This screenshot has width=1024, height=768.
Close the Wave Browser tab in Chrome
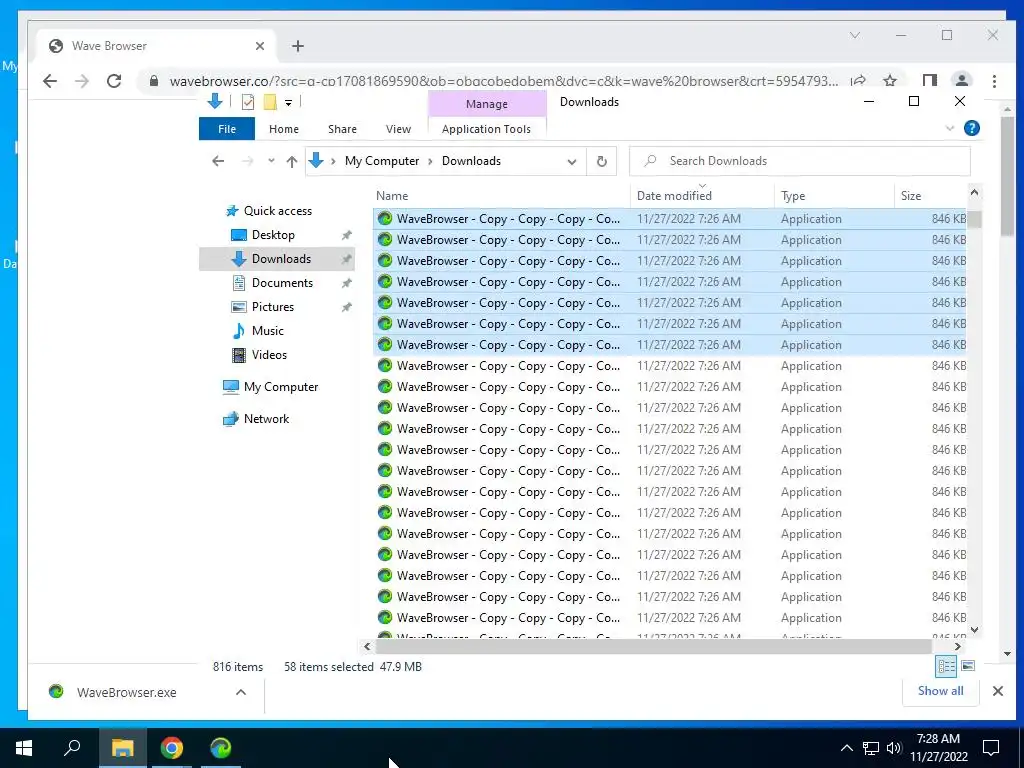coord(260,46)
